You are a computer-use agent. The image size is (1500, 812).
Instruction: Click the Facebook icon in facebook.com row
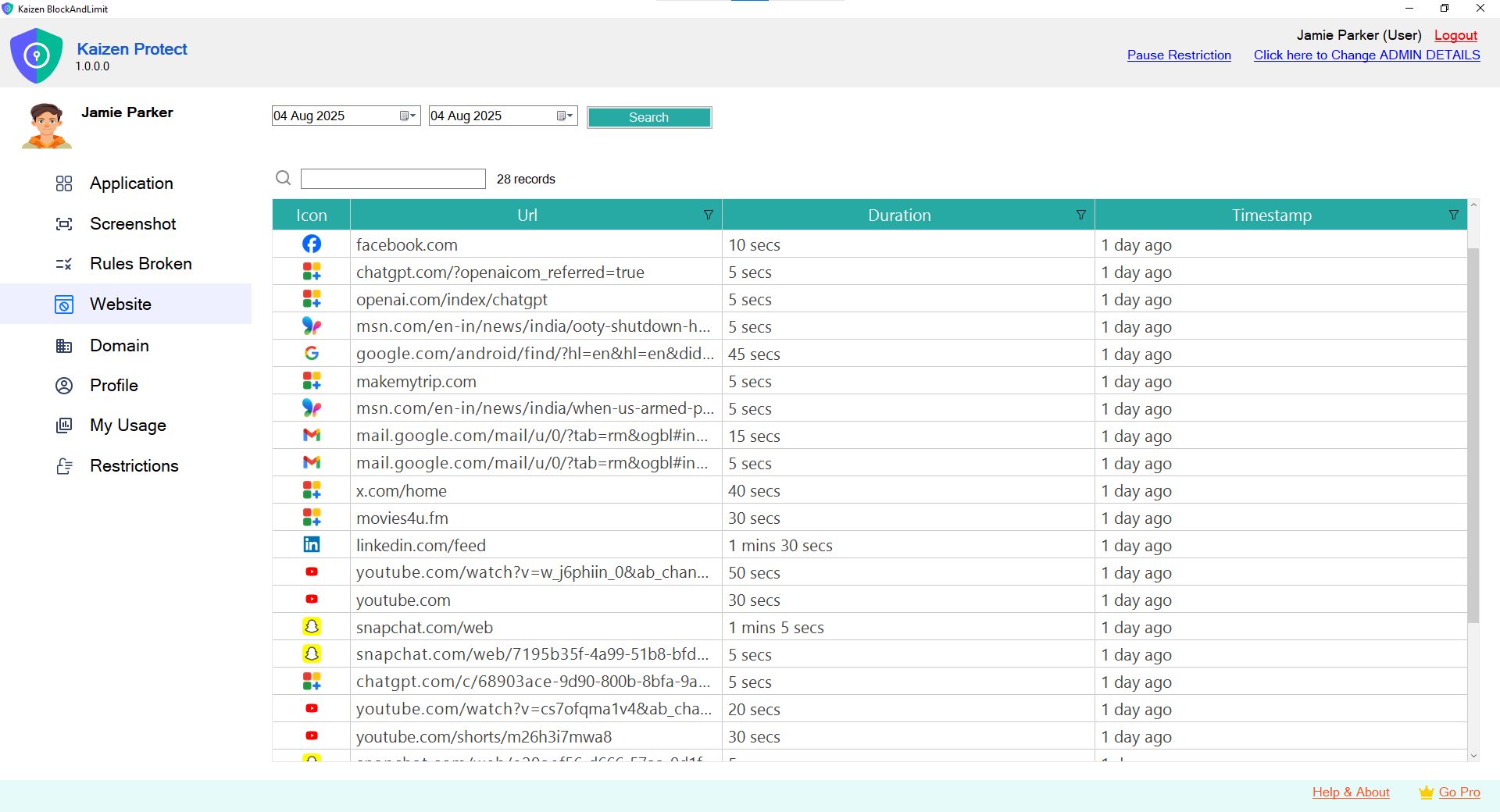[x=312, y=244]
